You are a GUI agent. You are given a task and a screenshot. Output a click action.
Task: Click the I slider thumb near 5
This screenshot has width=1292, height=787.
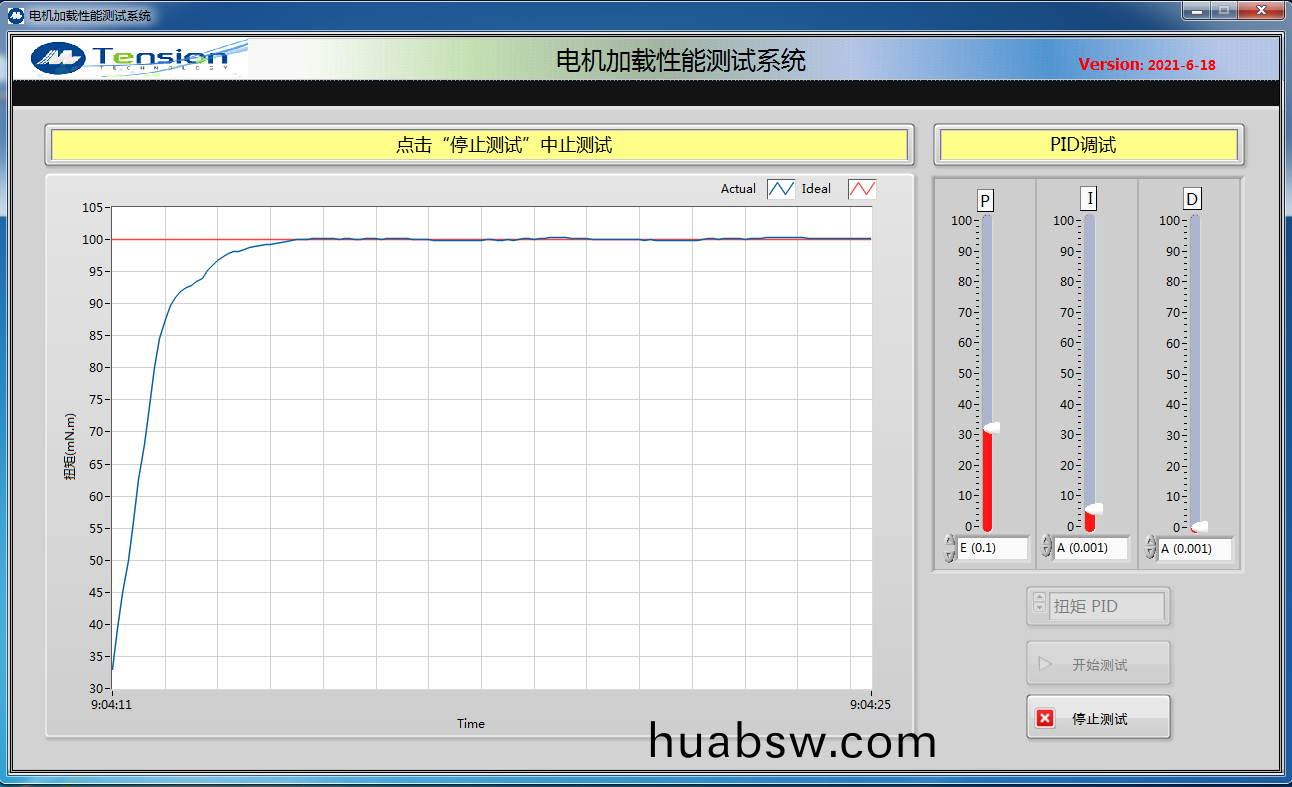(1094, 509)
